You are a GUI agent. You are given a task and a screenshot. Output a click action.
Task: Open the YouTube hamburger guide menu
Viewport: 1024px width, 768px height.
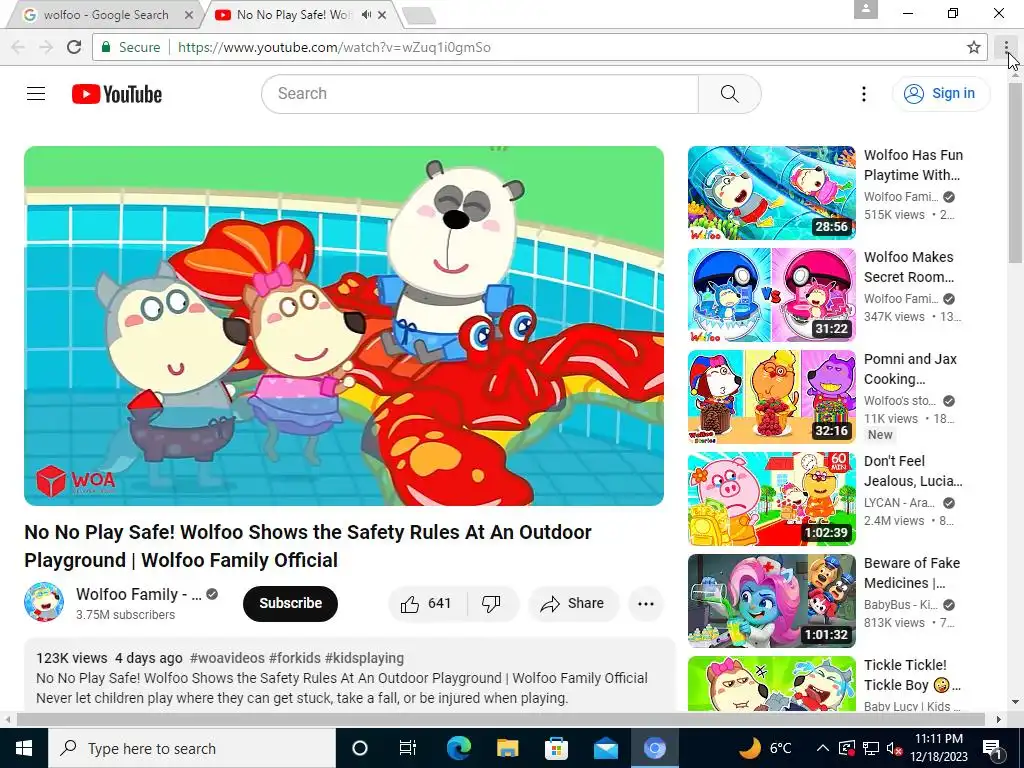point(36,94)
